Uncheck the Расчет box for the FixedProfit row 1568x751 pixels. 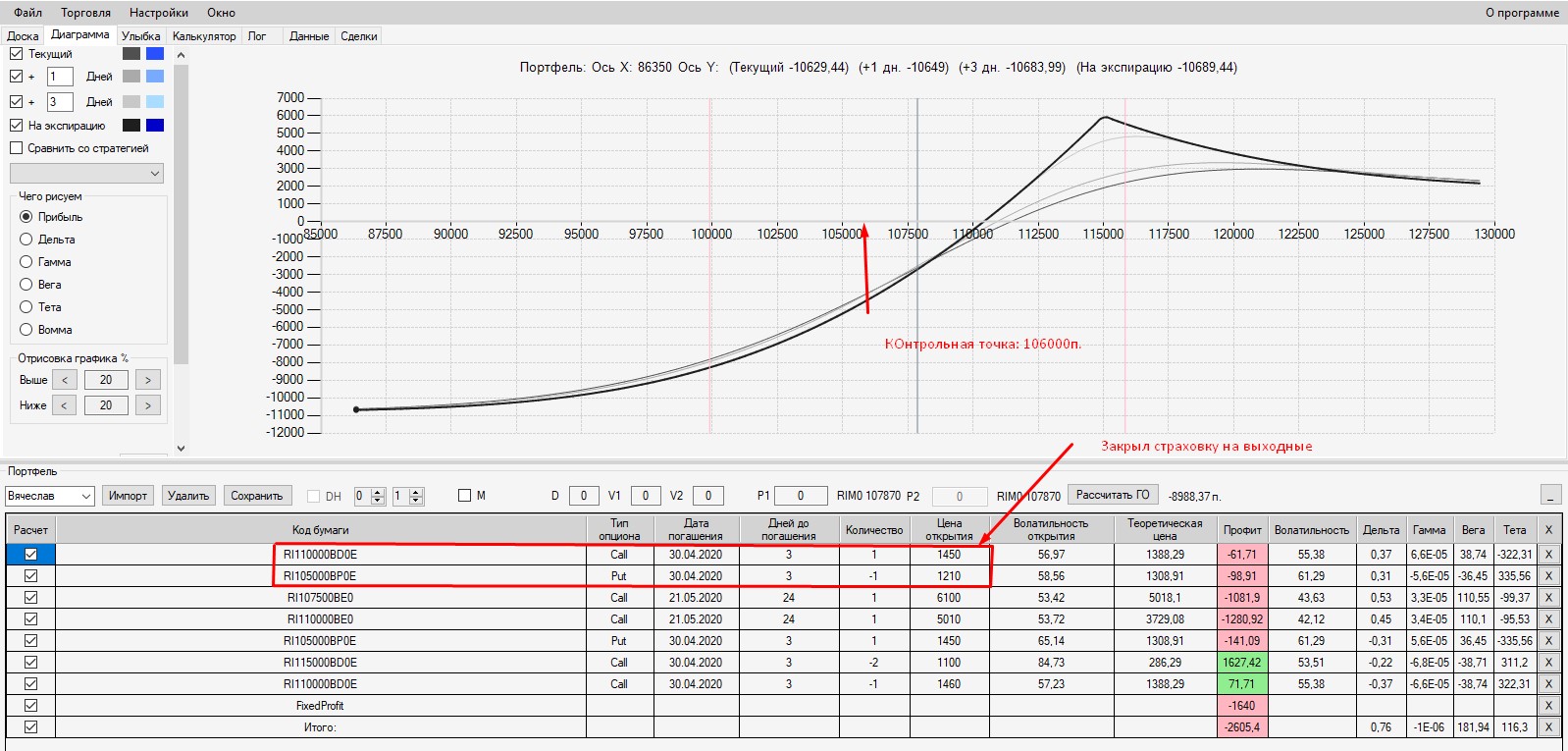coord(30,706)
